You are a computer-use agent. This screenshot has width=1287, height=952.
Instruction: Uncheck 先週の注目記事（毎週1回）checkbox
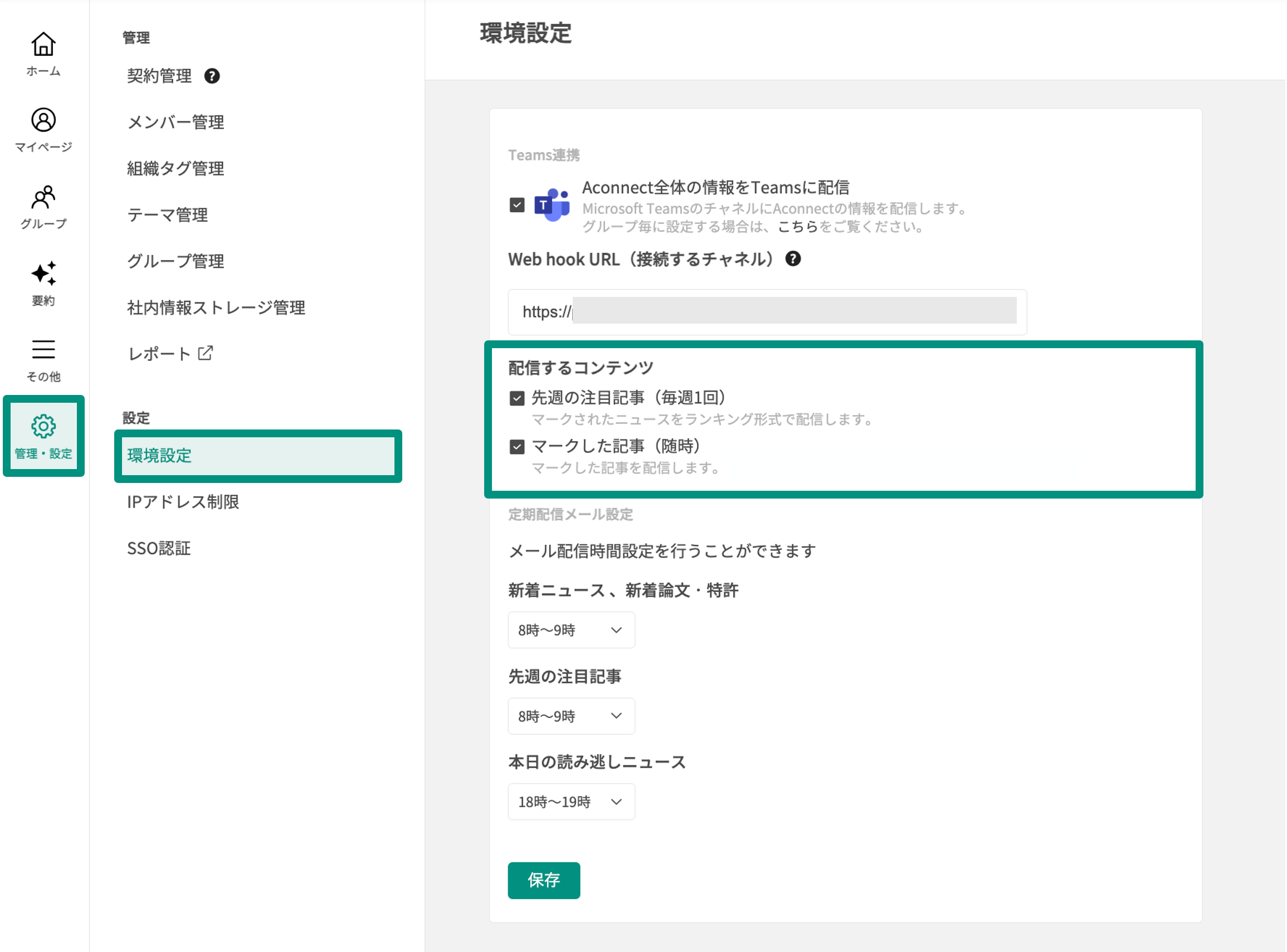(517, 398)
